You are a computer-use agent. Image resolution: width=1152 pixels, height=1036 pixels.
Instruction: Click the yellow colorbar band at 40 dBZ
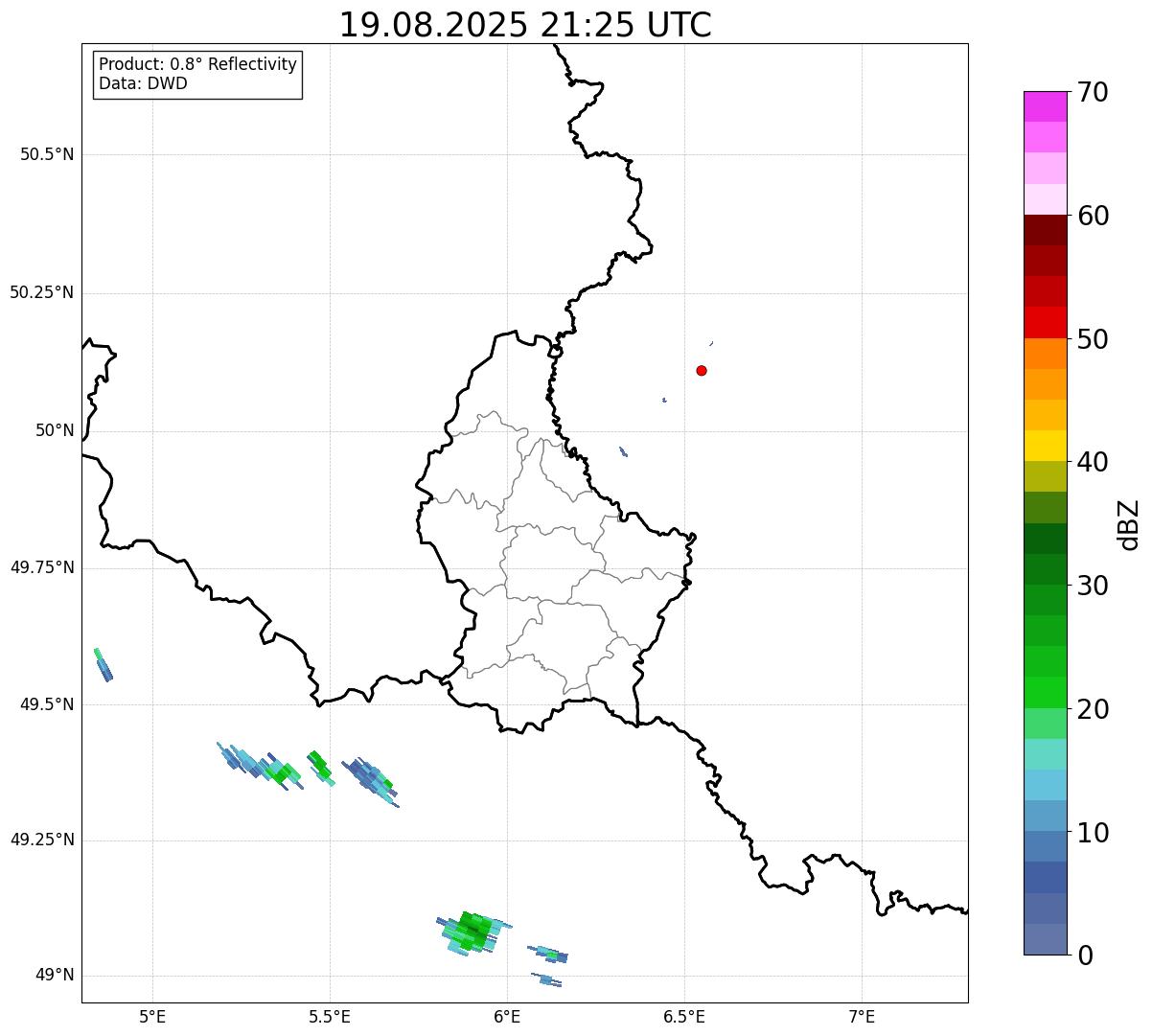click(1045, 446)
